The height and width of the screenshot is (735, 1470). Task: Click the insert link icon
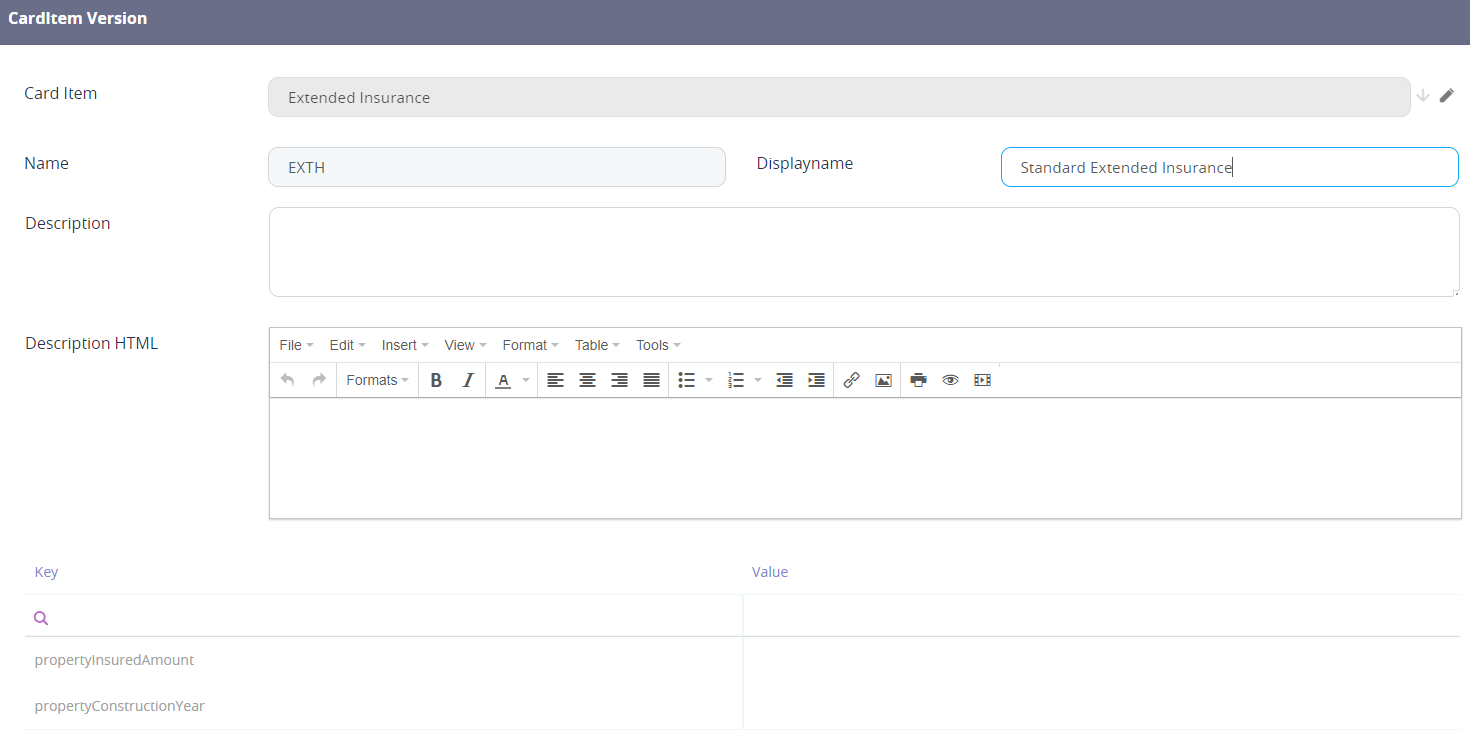(851, 380)
